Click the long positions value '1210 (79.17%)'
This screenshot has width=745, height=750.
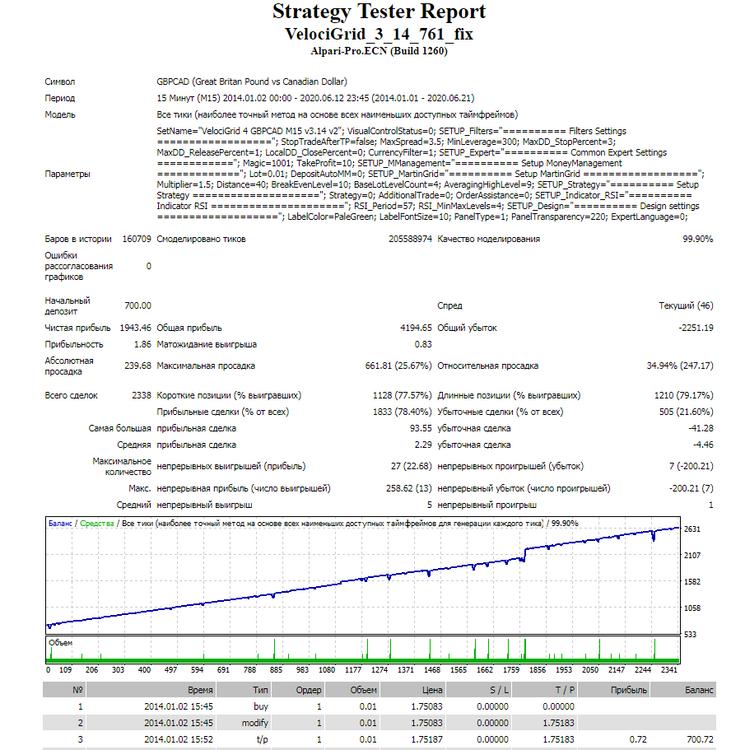683,396
